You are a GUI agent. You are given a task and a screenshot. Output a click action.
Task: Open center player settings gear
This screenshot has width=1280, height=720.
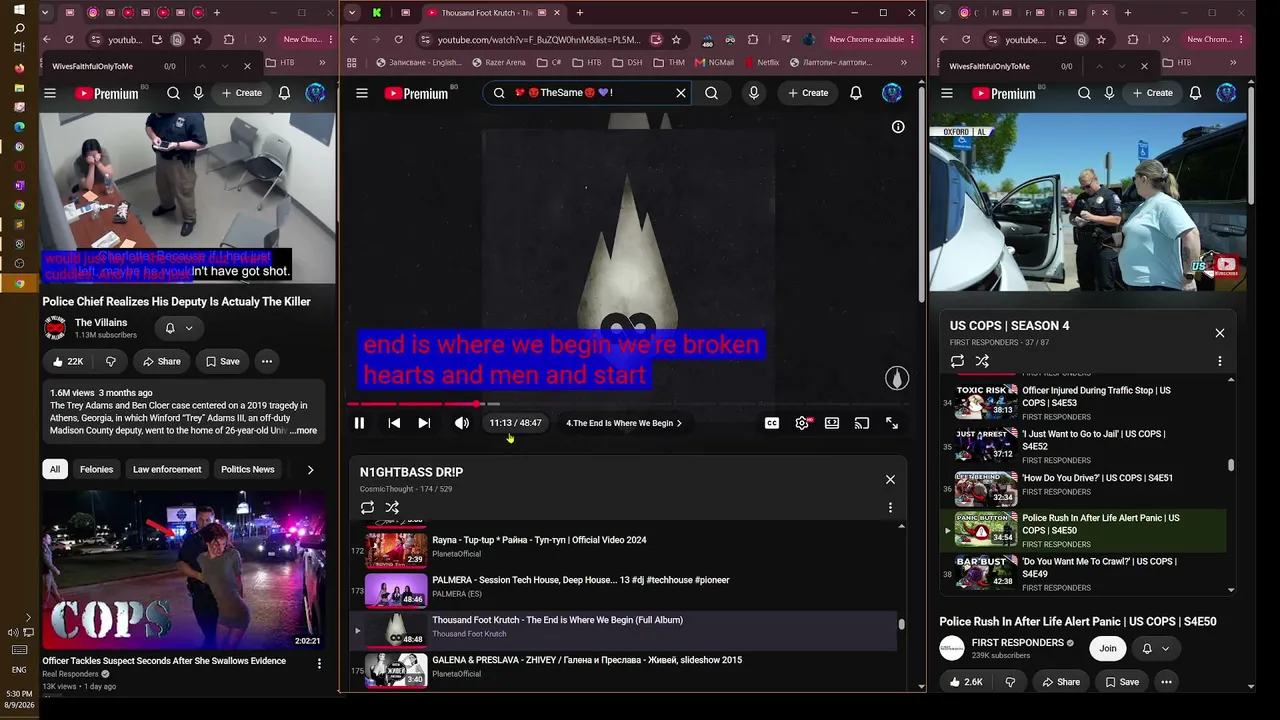pyautogui.click(x=802, y=423)
